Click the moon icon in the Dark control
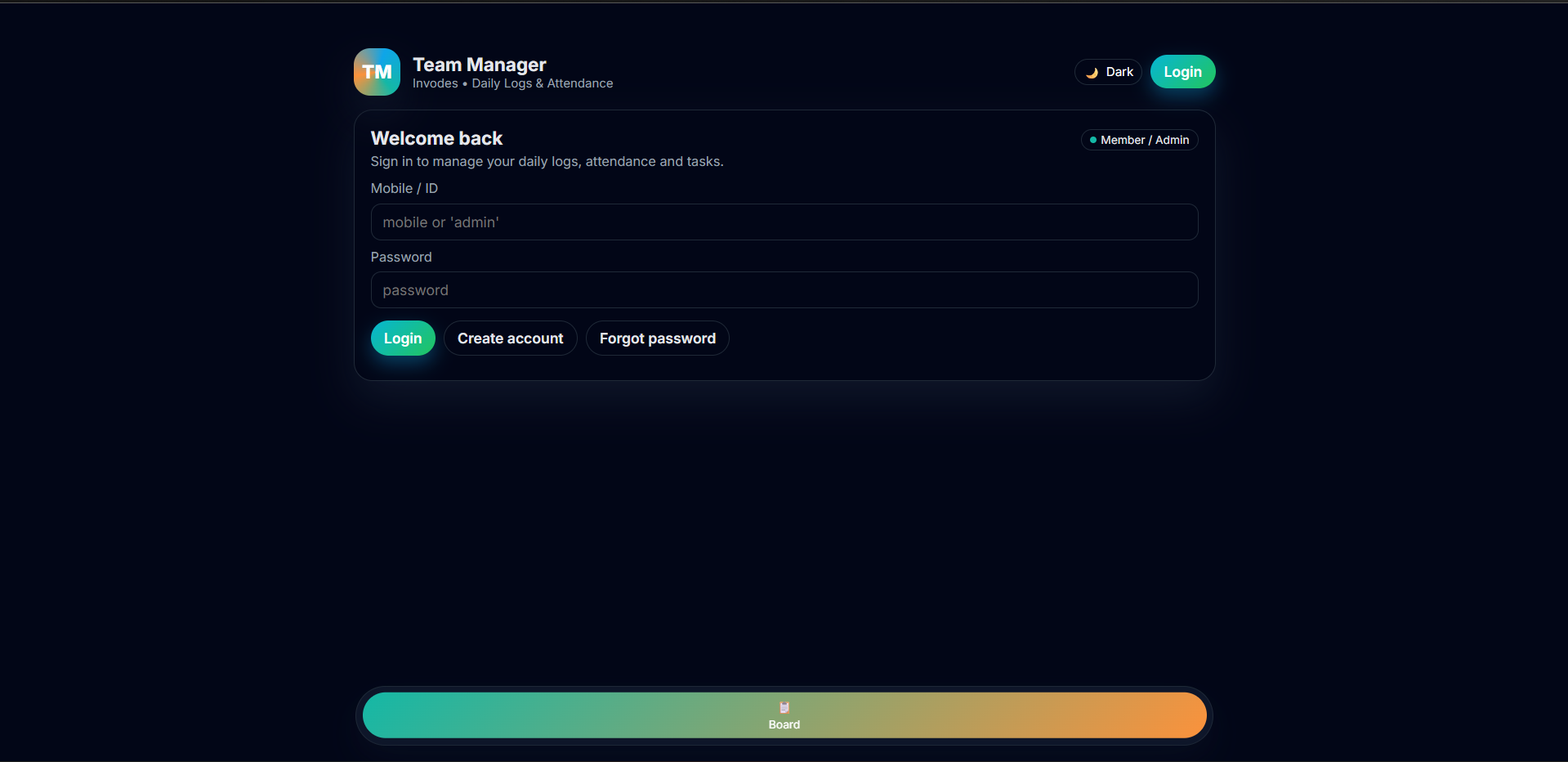This screenshot has height=762, width=1568. click(x=1092, y=72)
